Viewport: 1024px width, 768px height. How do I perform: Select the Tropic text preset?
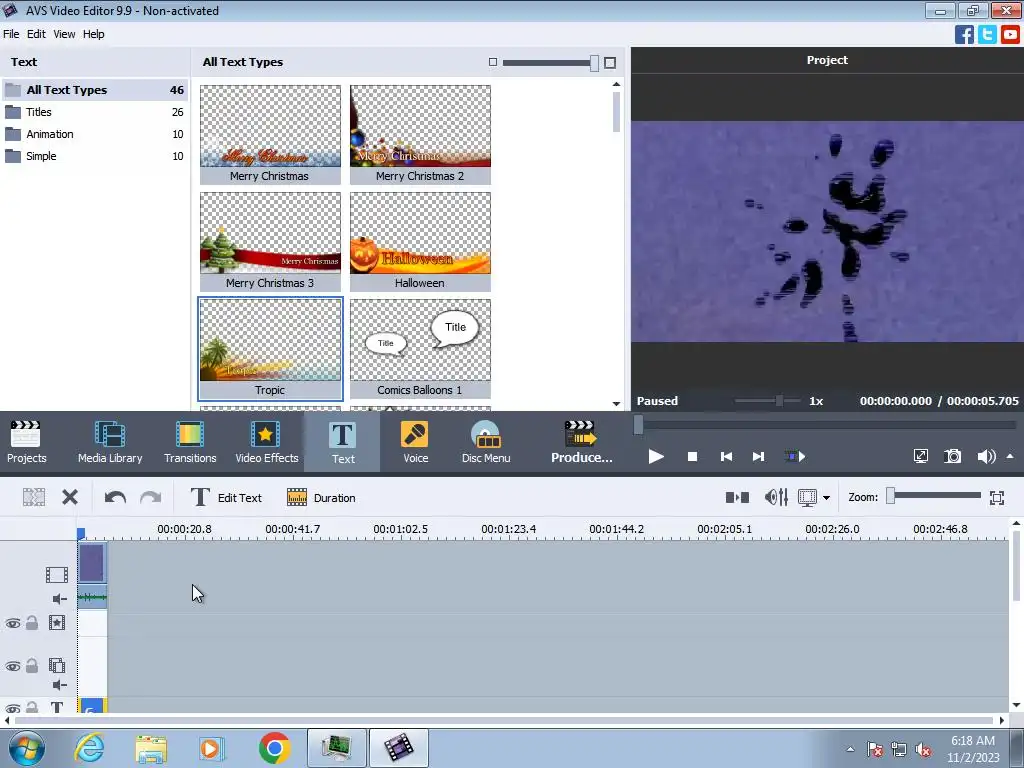[x=270, y=349]
